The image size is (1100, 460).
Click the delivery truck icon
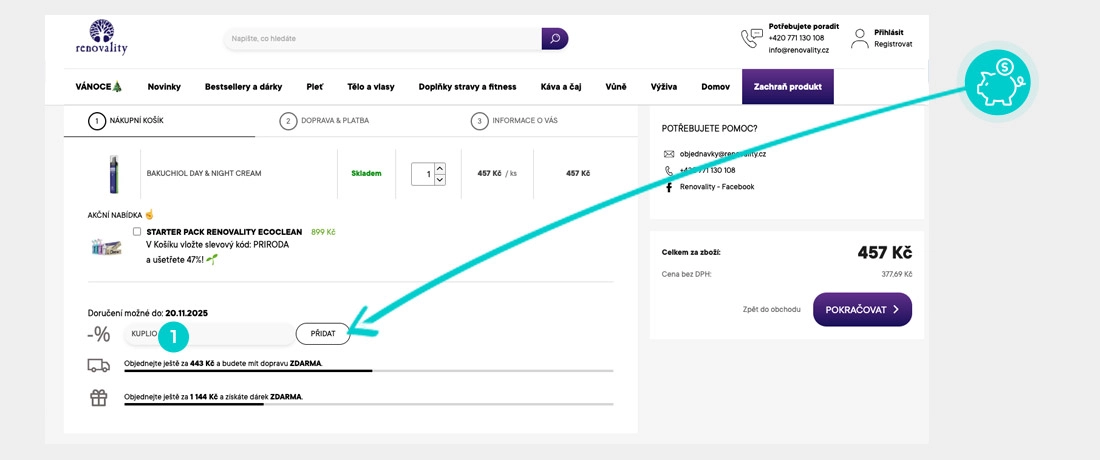tap(98, 365)
